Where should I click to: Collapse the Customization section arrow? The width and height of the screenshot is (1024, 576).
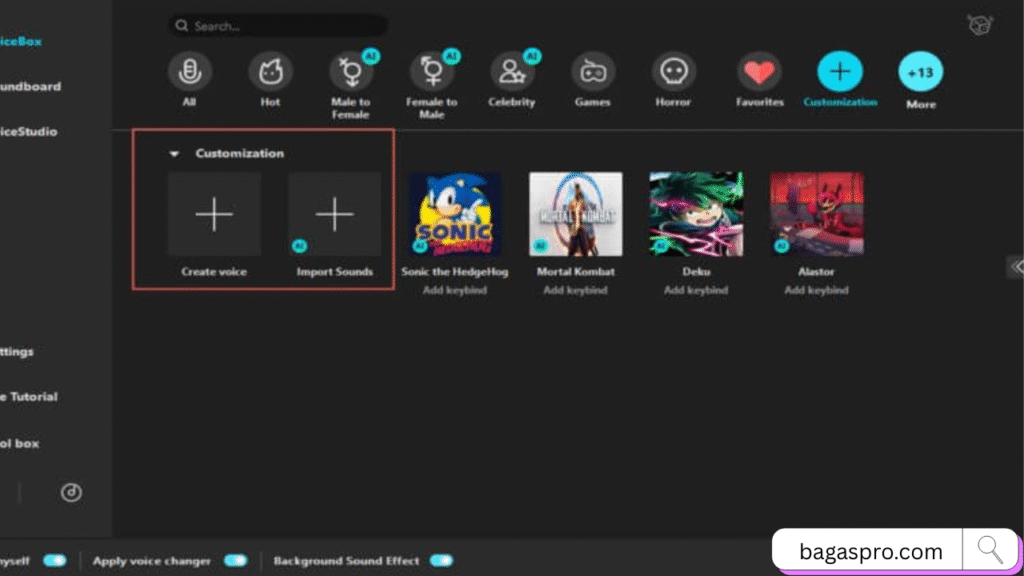[174, 154]
